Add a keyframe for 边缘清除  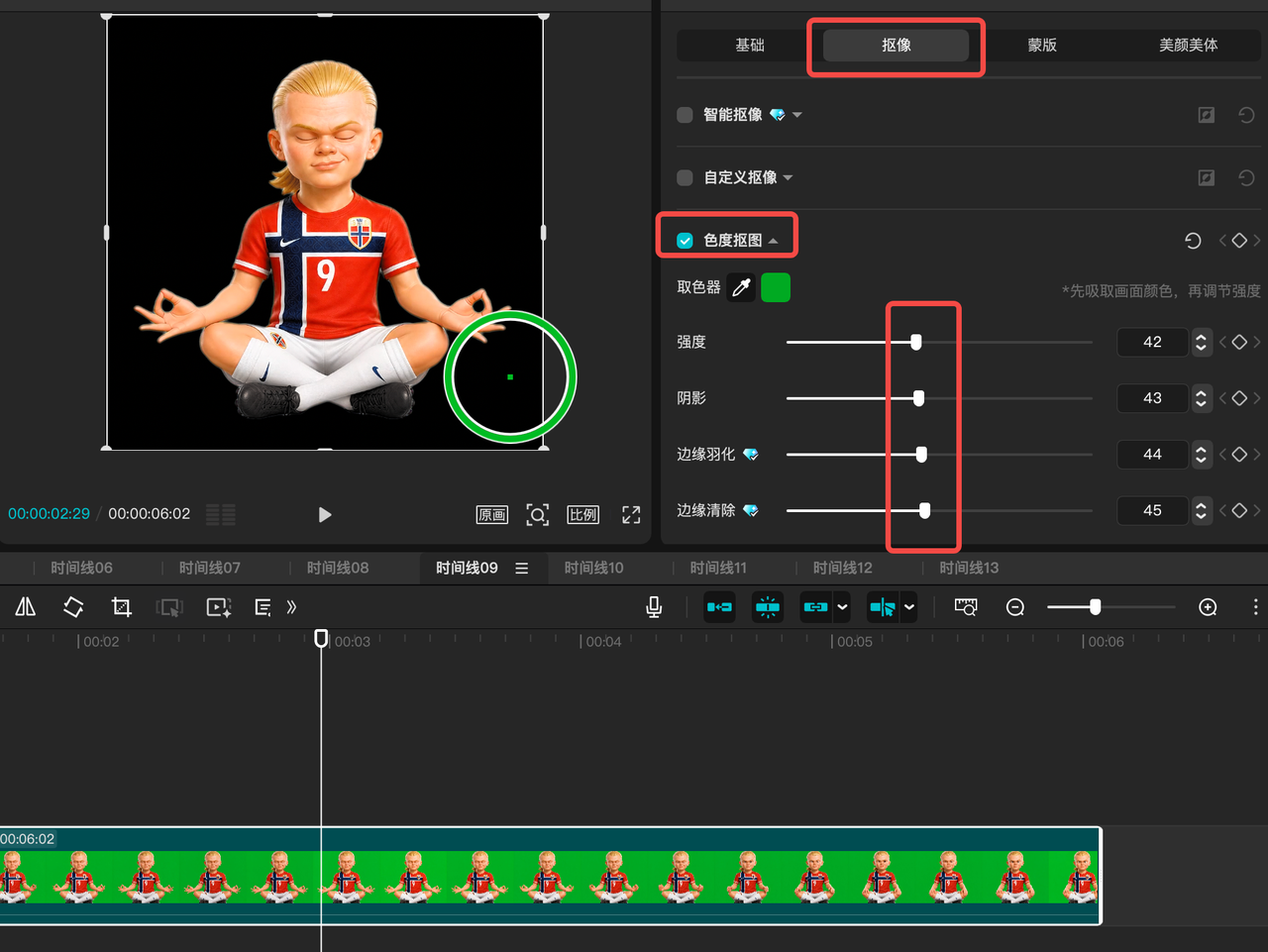[1239, 511]
